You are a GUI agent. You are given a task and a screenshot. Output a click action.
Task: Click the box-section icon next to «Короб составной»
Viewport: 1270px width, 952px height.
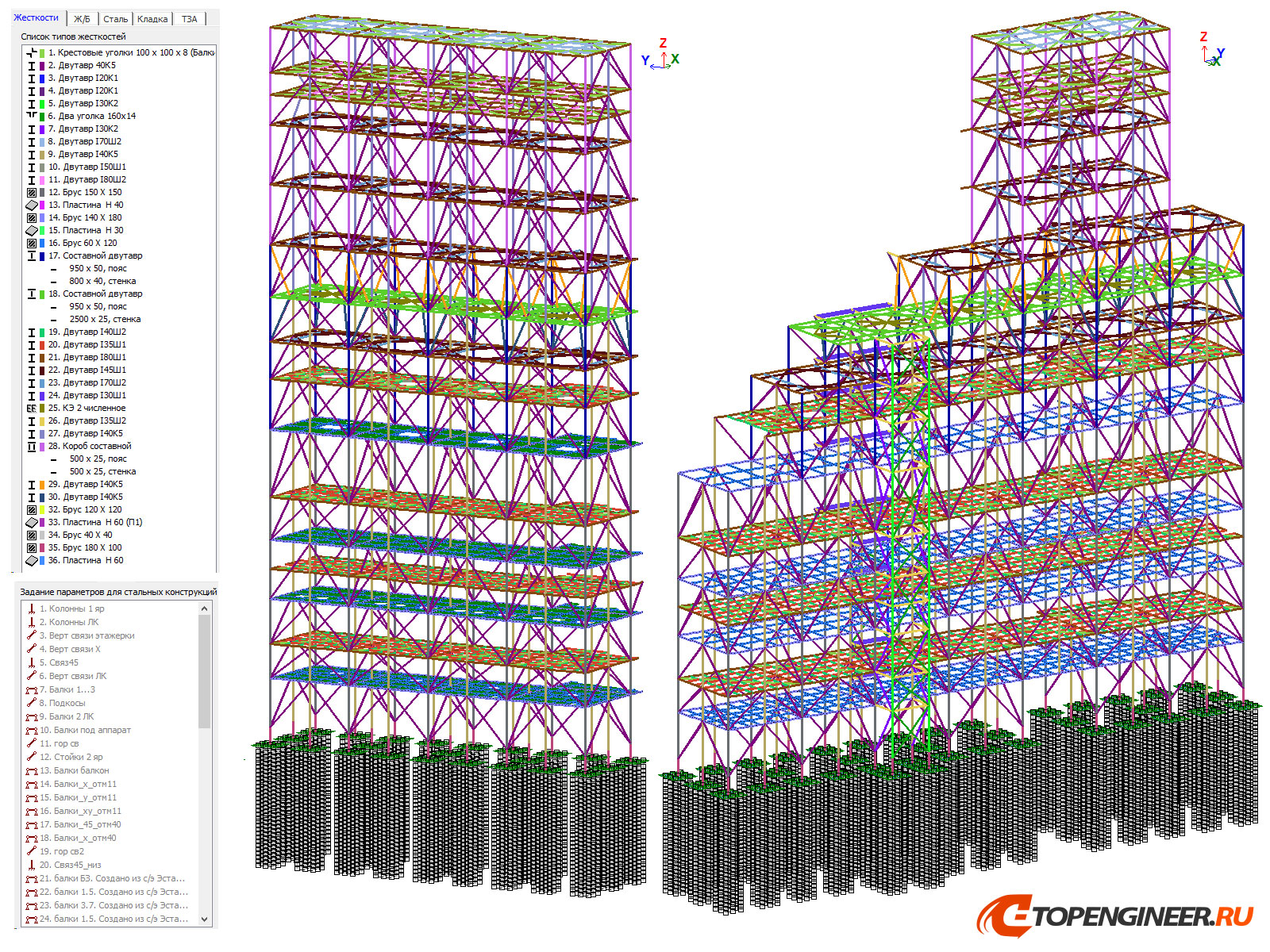point(32,446)
